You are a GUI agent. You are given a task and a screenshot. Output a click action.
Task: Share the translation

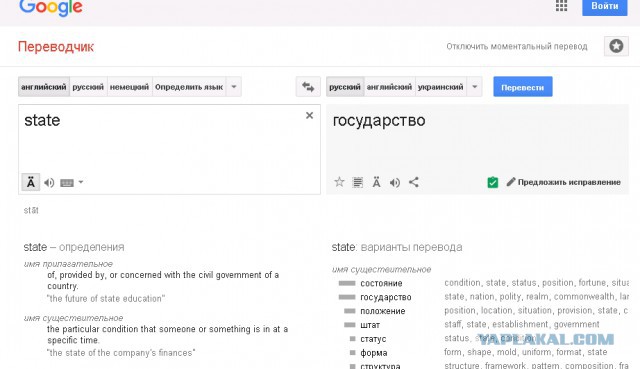click(413, 182)
